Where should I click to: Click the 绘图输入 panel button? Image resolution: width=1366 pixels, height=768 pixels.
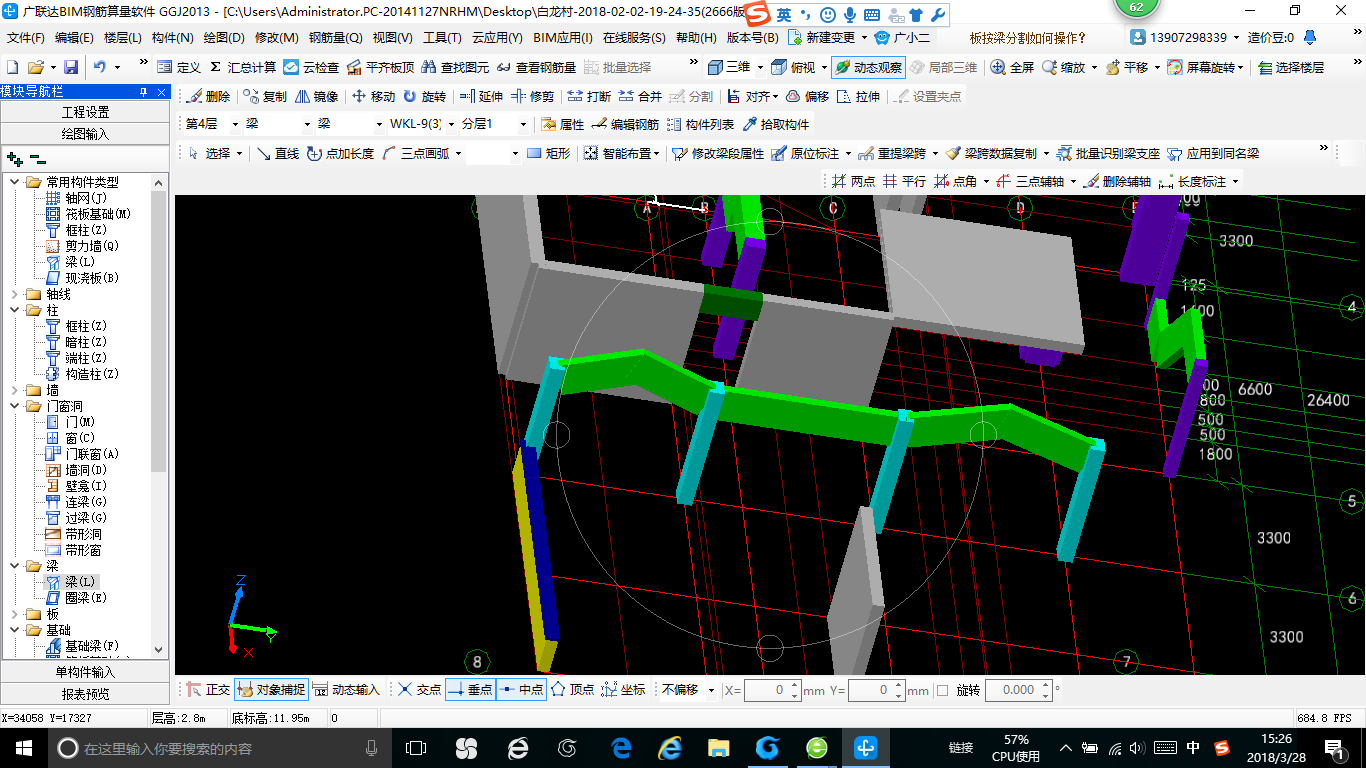(85, 133)
